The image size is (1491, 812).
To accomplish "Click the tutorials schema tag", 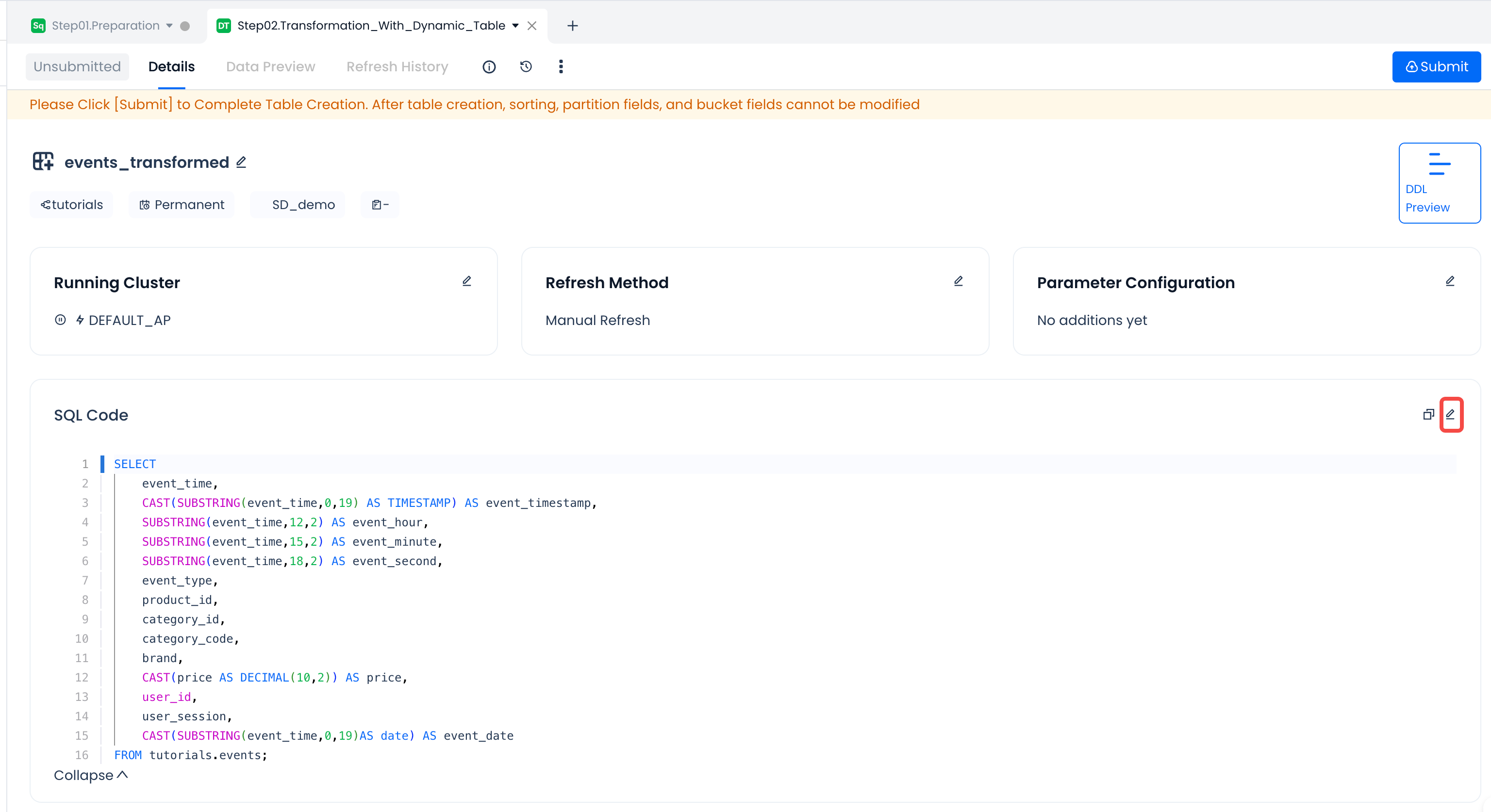I will (72, 205).
